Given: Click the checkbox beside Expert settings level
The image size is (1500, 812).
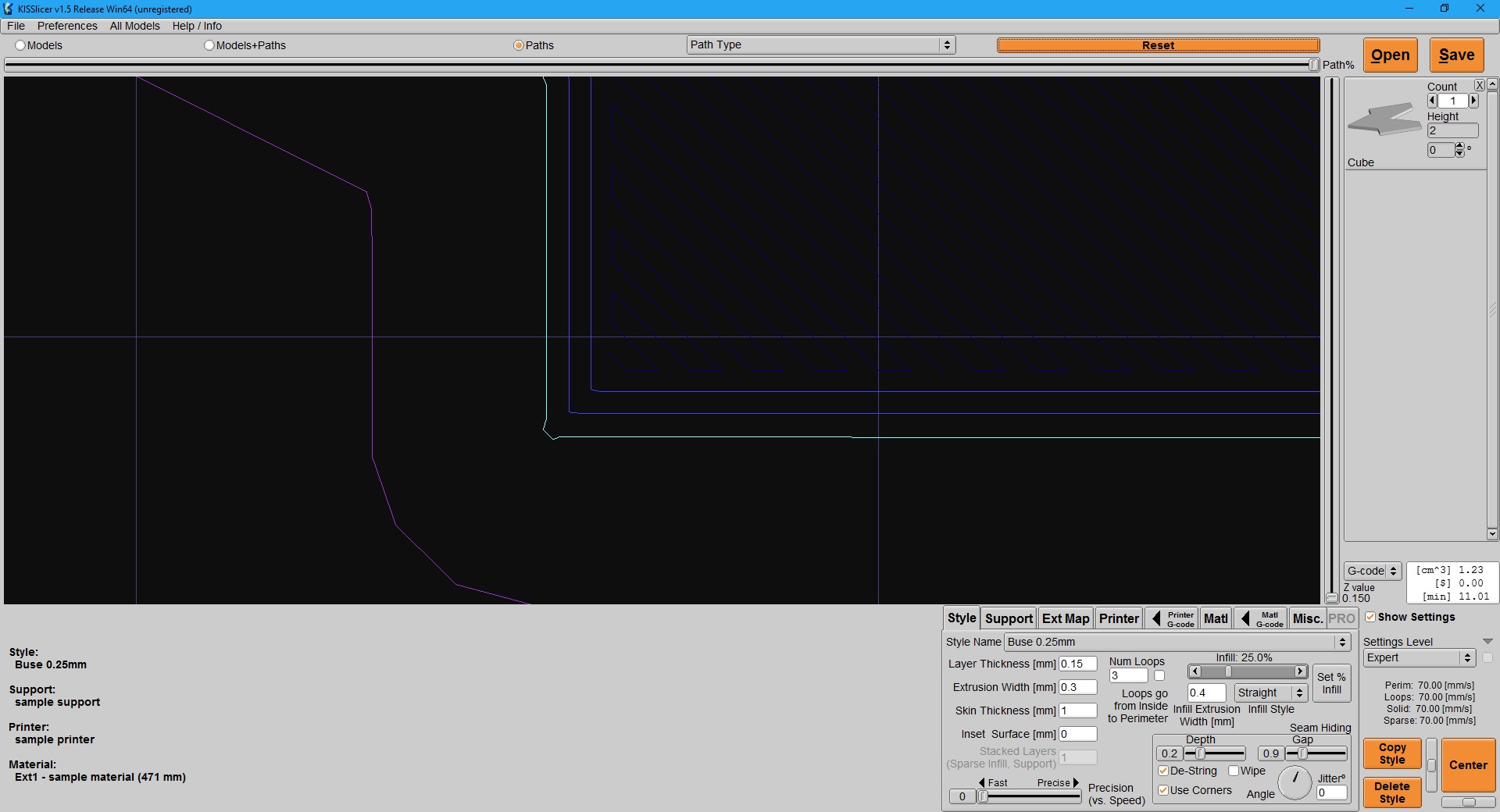Looking at the screenshot, I should click(1487, 658).
